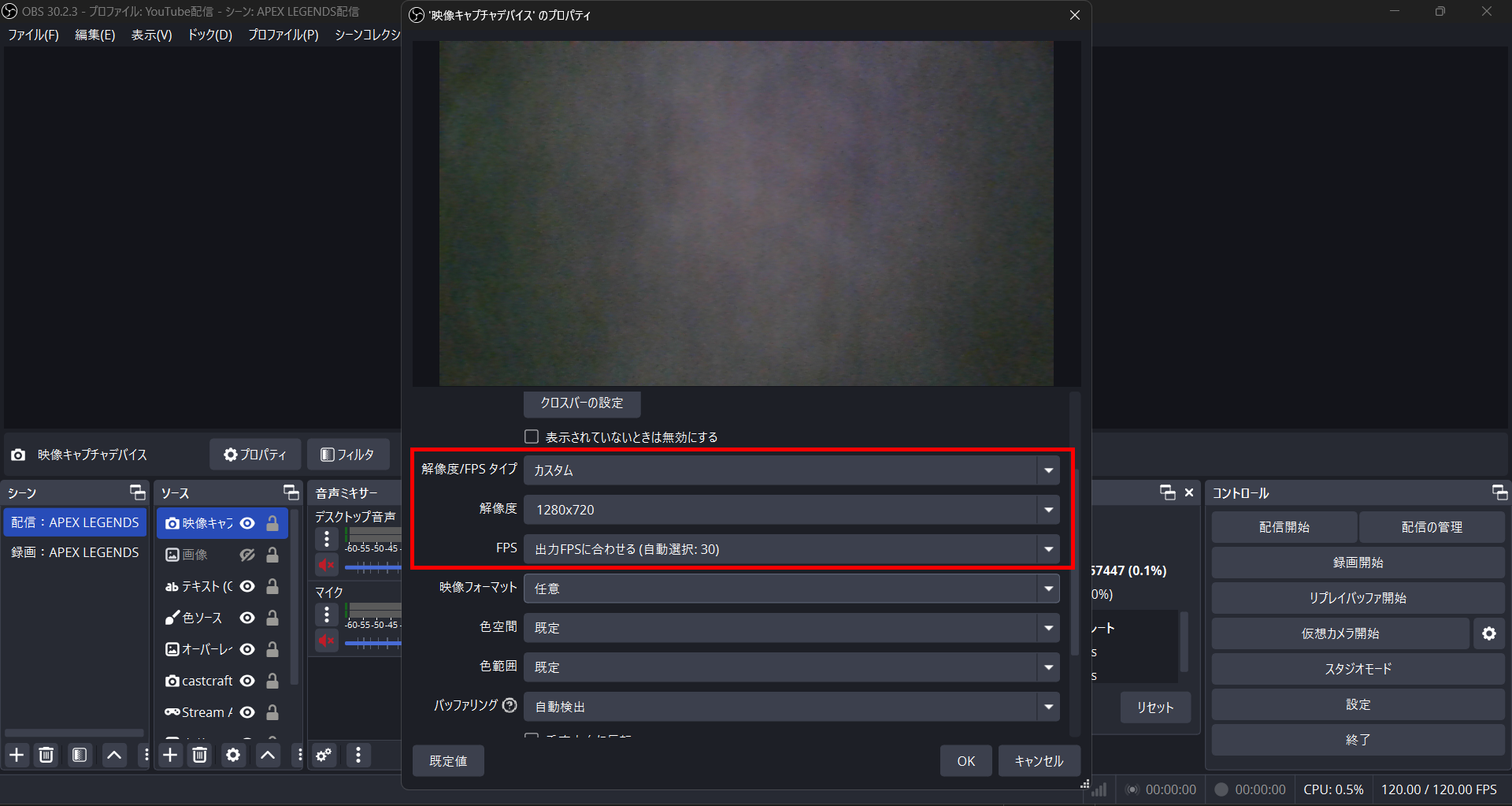Open FPS dropdown showing 出力FPSに合わせる
The height and width of the screenshot is (806, 1512).
click(791, 549)
